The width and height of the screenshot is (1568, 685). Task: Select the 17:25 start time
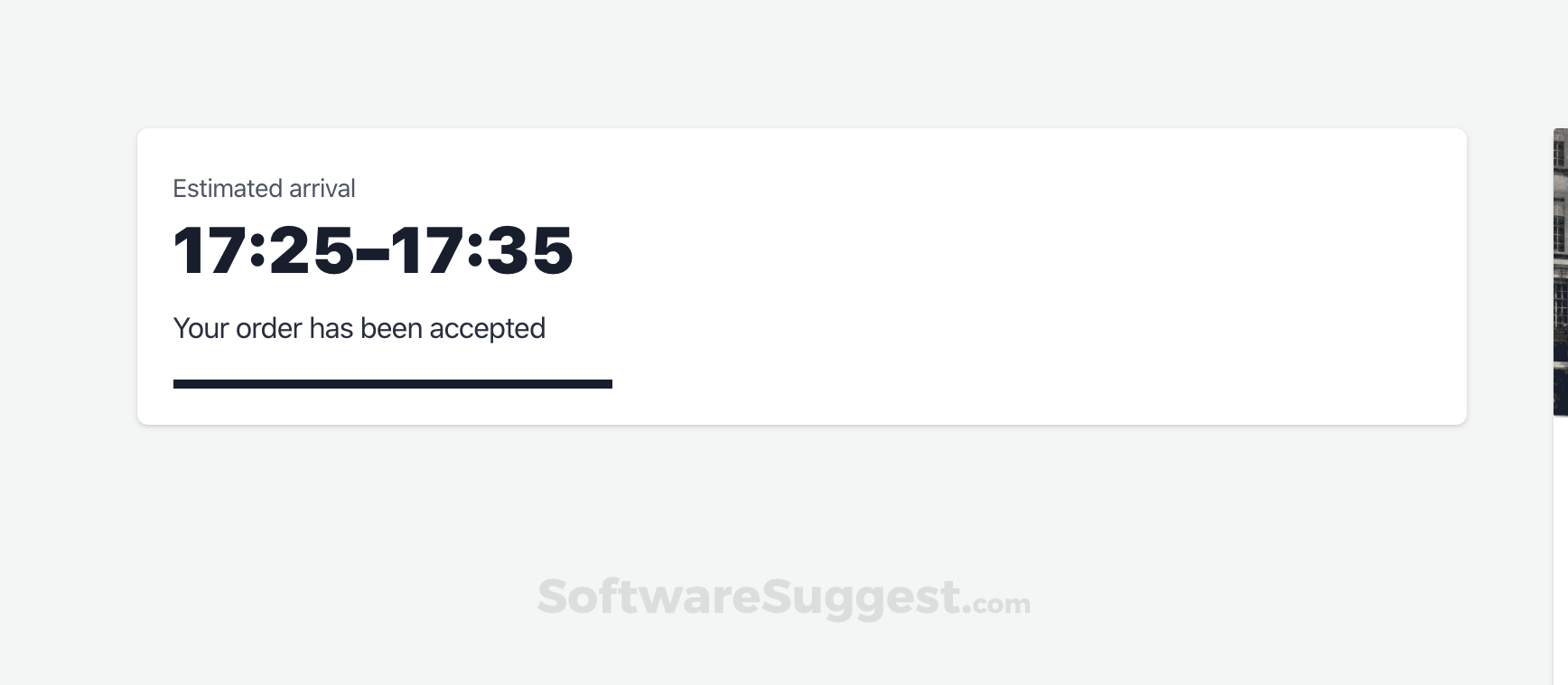coord(264,250)
